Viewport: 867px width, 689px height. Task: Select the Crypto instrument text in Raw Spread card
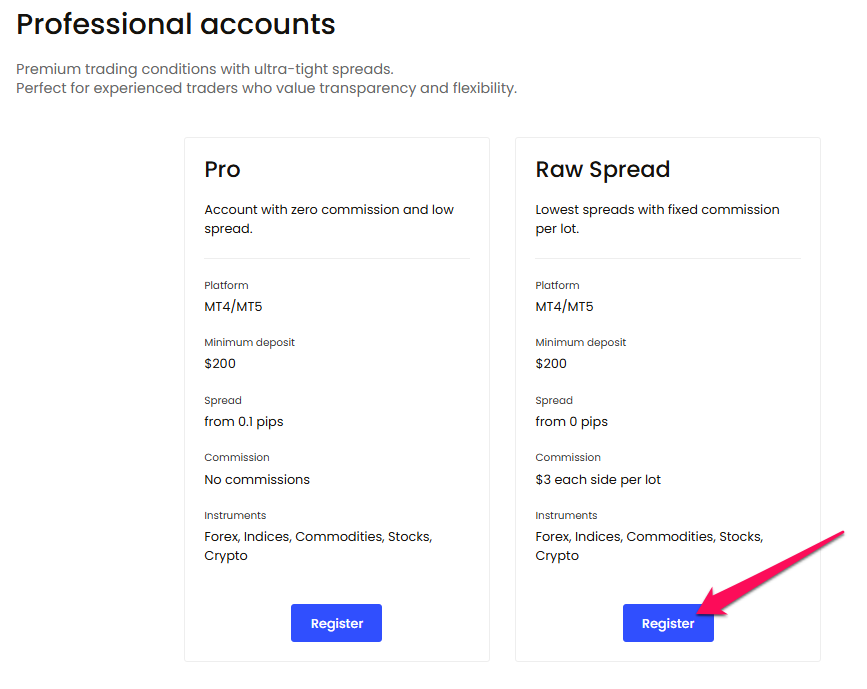(557, 555)
